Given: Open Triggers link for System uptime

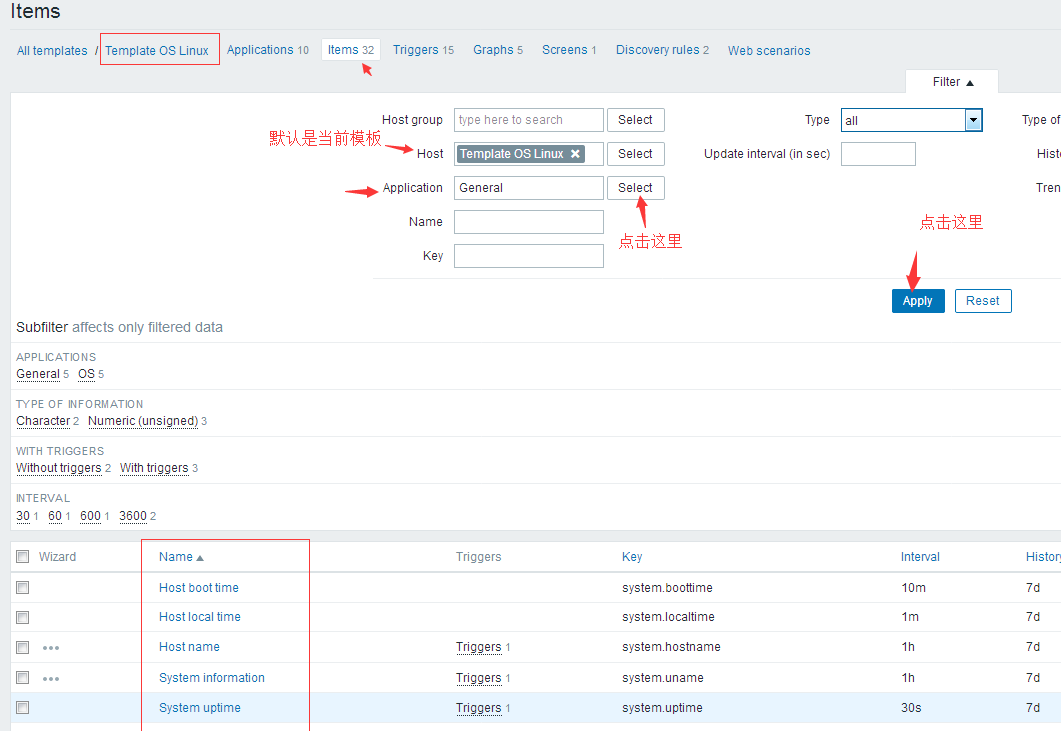Looking at the screenshot, I should (x=478, y=708).
